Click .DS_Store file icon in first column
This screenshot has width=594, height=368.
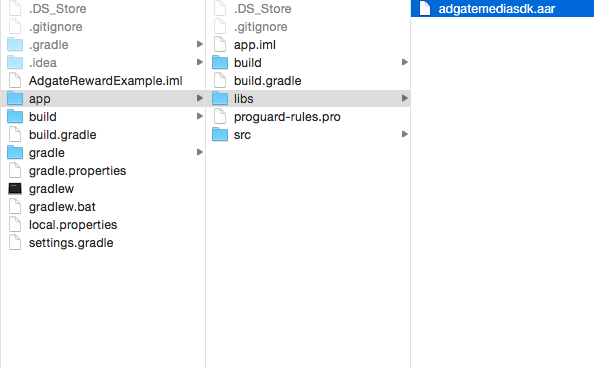pyautogui.click(x=15, y=8)
